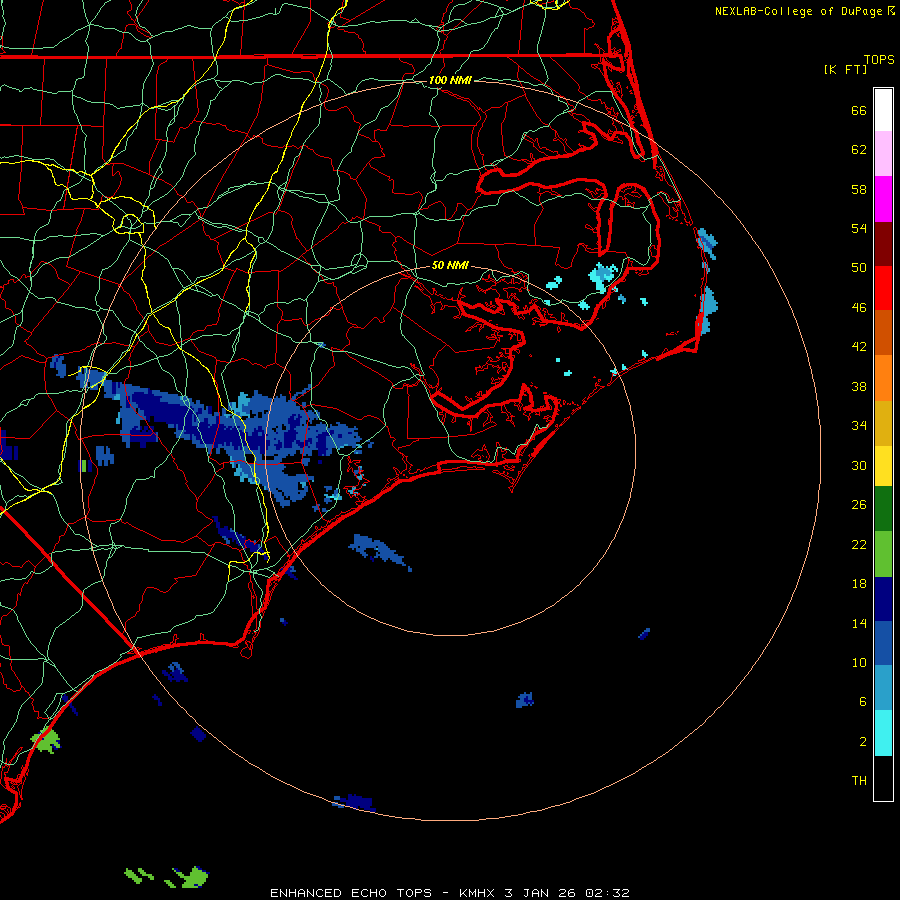900x900 pixels.
Task: Click the TOPS legend title
Action: (879, 60)
